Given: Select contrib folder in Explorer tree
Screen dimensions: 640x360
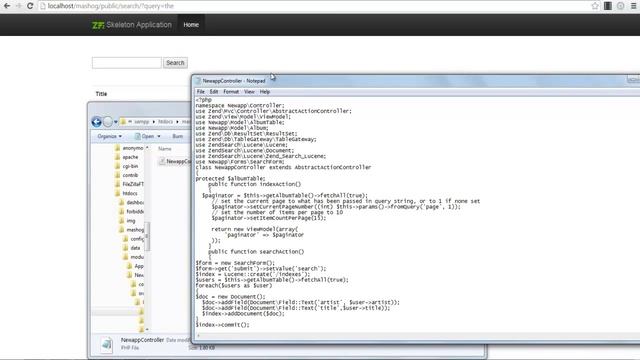Looking at the screenshot, I should [127, 175].
